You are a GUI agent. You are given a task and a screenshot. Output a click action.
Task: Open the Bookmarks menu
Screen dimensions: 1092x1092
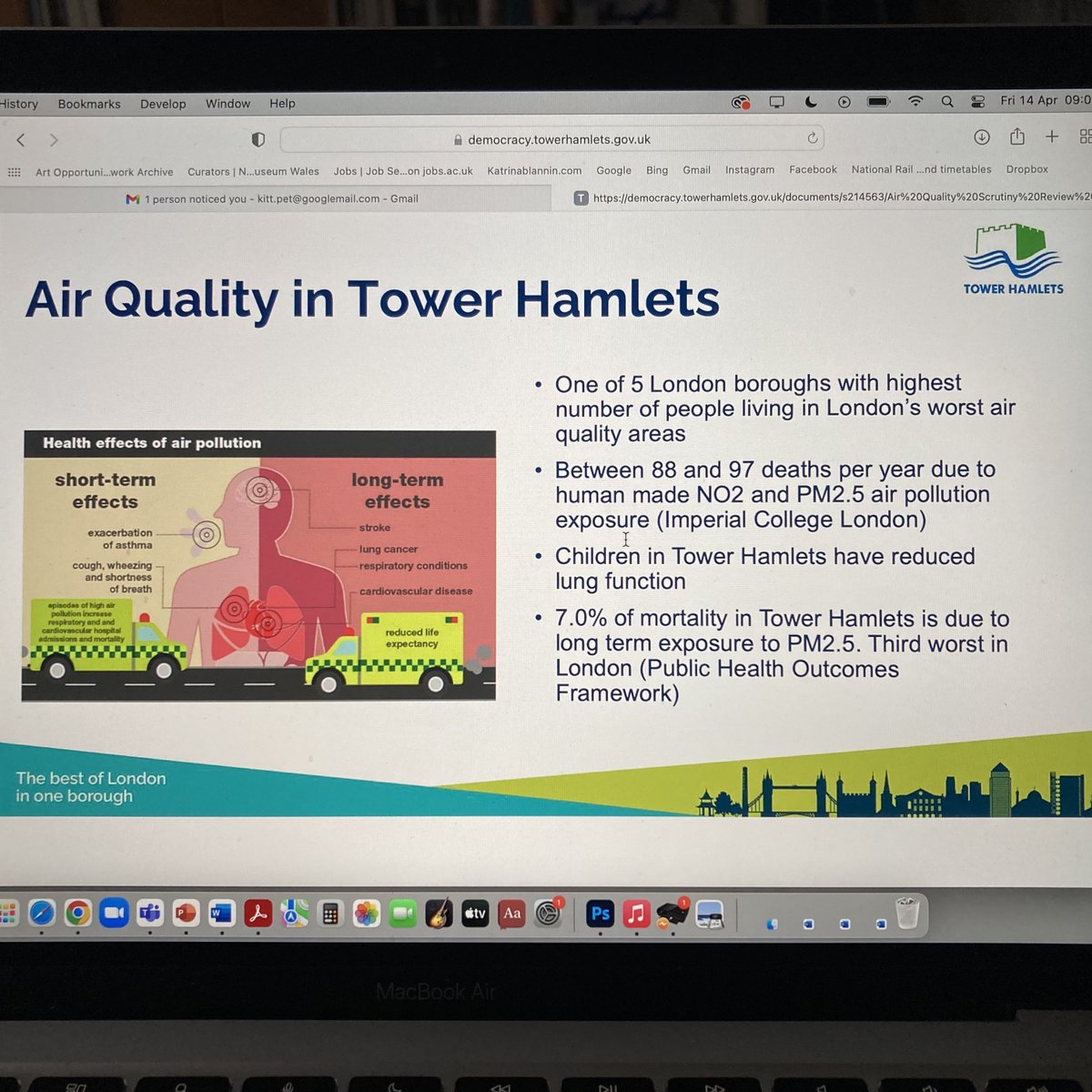coord(88,104)
